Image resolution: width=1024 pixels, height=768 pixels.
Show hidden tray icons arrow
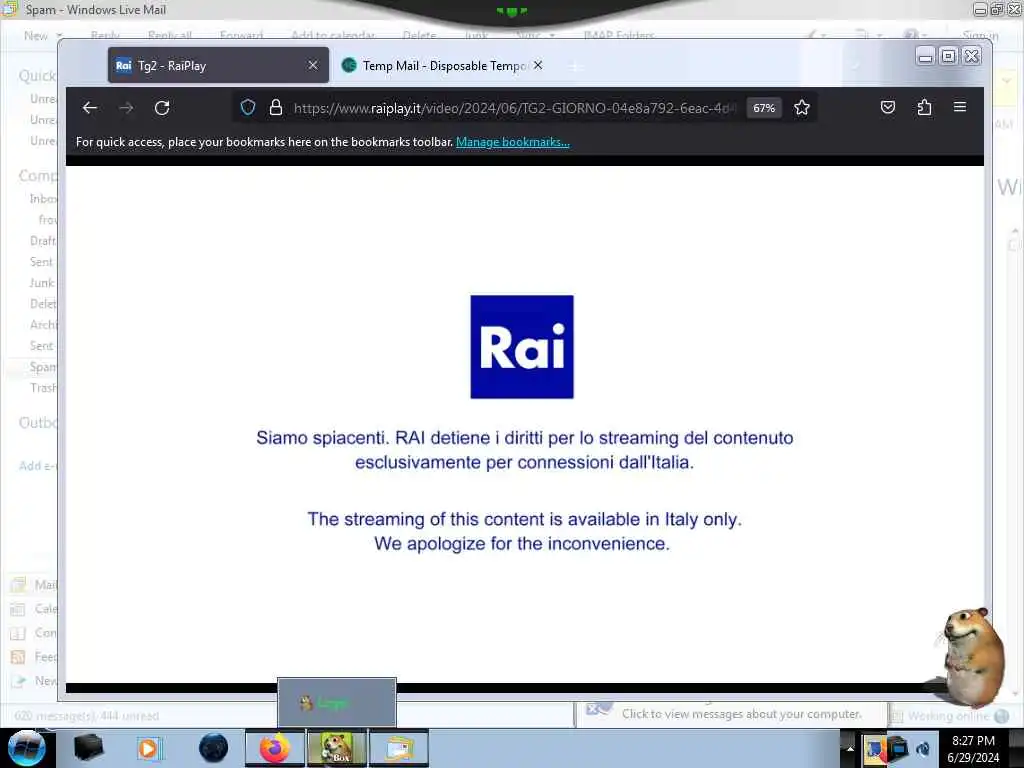click(850, 748)
